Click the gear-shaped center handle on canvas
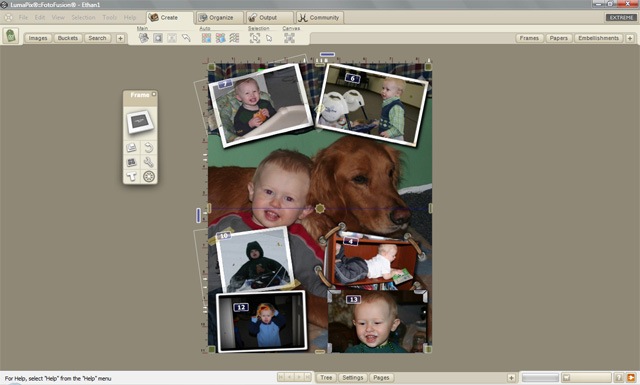640x385 pixels. point(320,209)
